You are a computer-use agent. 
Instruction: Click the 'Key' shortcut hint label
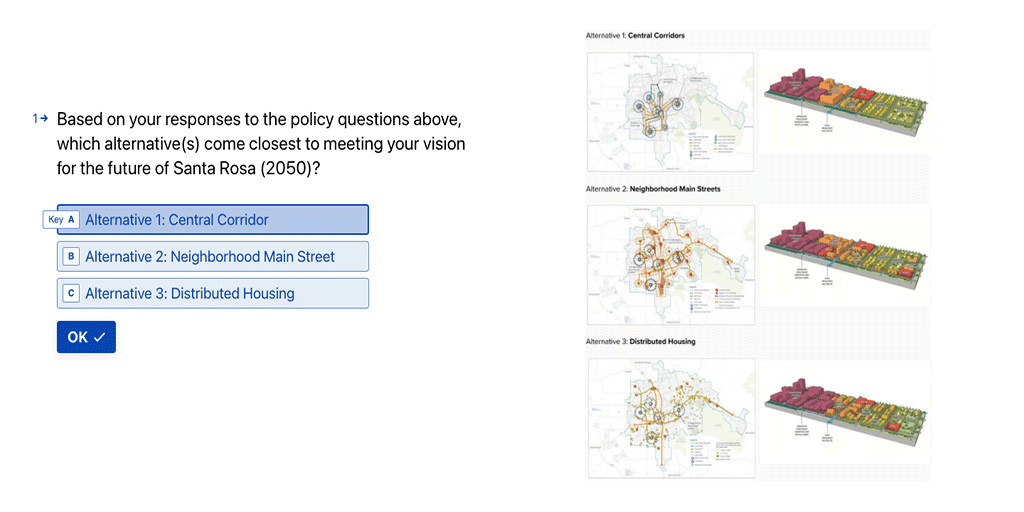click(56, 220)
